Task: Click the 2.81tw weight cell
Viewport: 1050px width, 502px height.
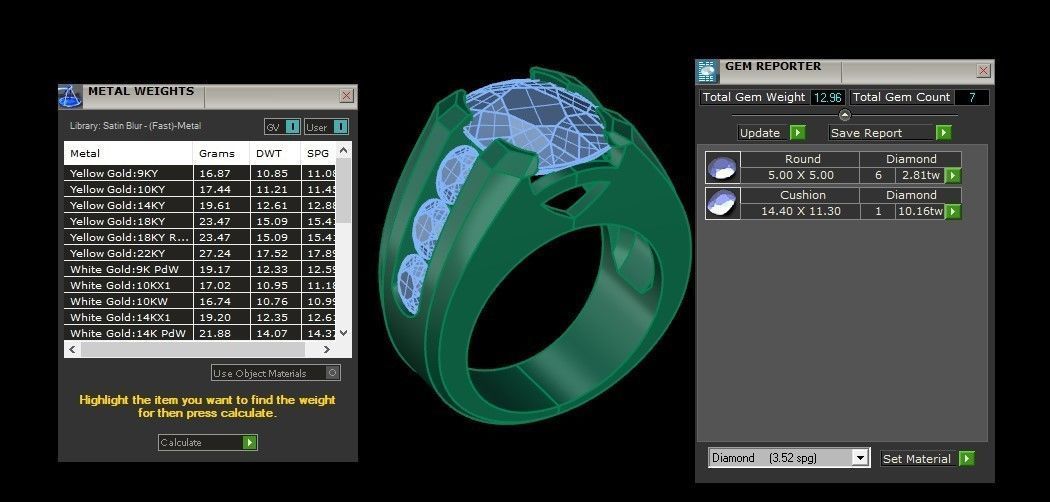Action: 921,175
